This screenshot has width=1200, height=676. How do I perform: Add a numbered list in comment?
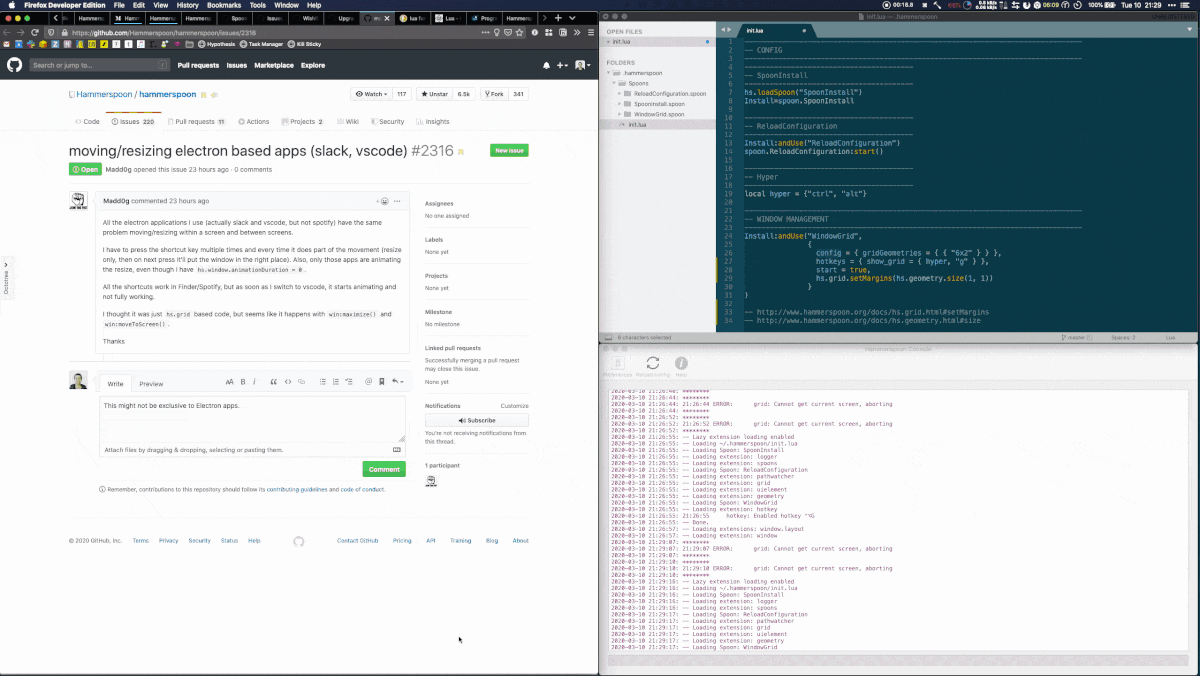(x=335, y=382)
